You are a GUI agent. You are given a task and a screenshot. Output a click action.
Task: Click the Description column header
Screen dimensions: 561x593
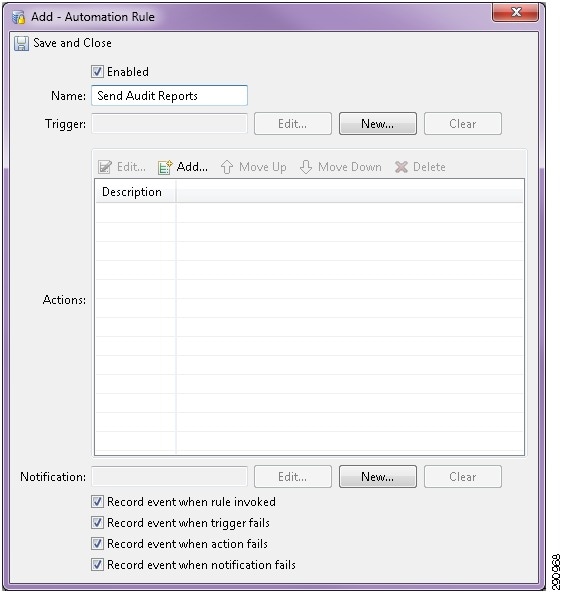(135, 192)
